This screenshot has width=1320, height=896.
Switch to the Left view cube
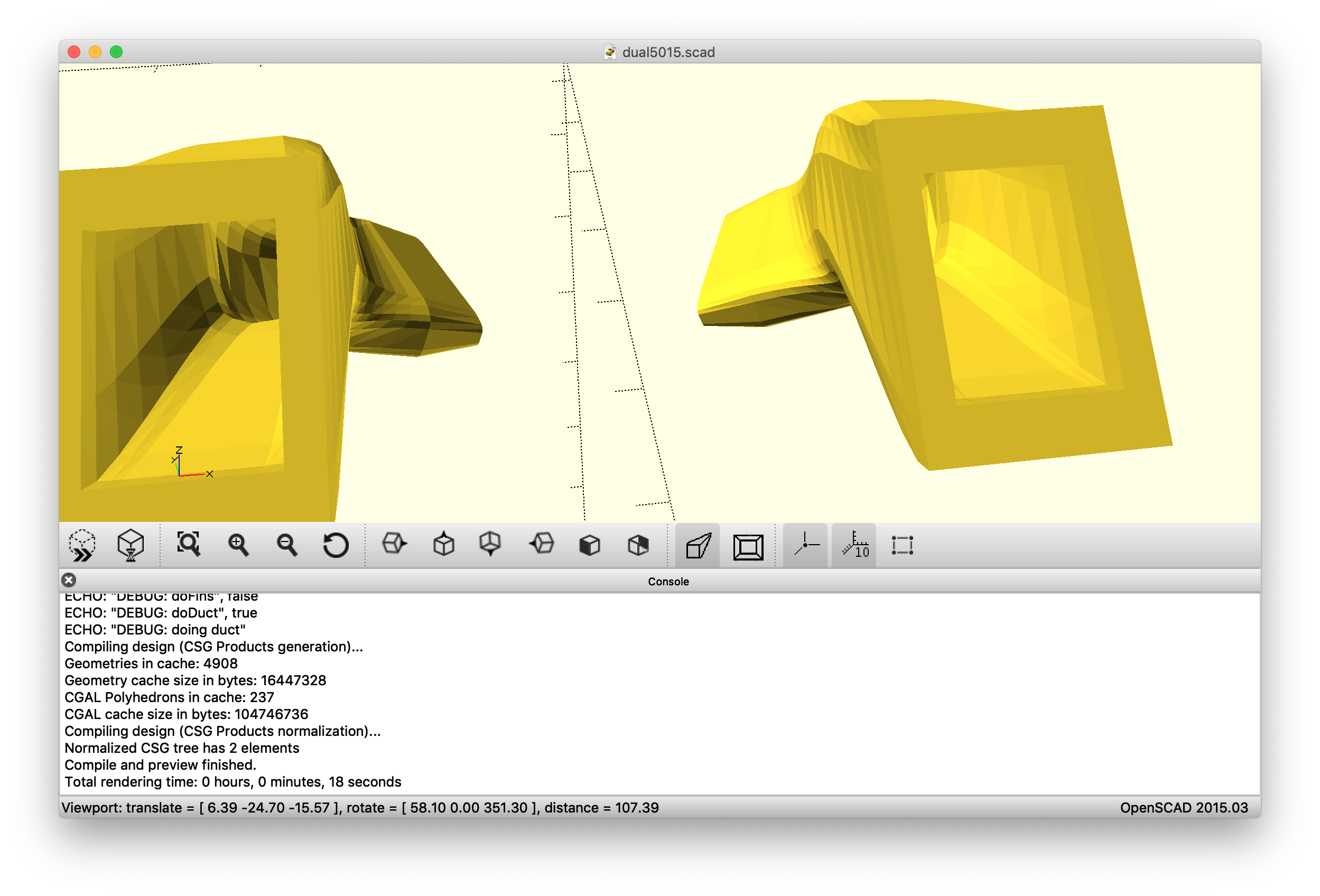541,545
